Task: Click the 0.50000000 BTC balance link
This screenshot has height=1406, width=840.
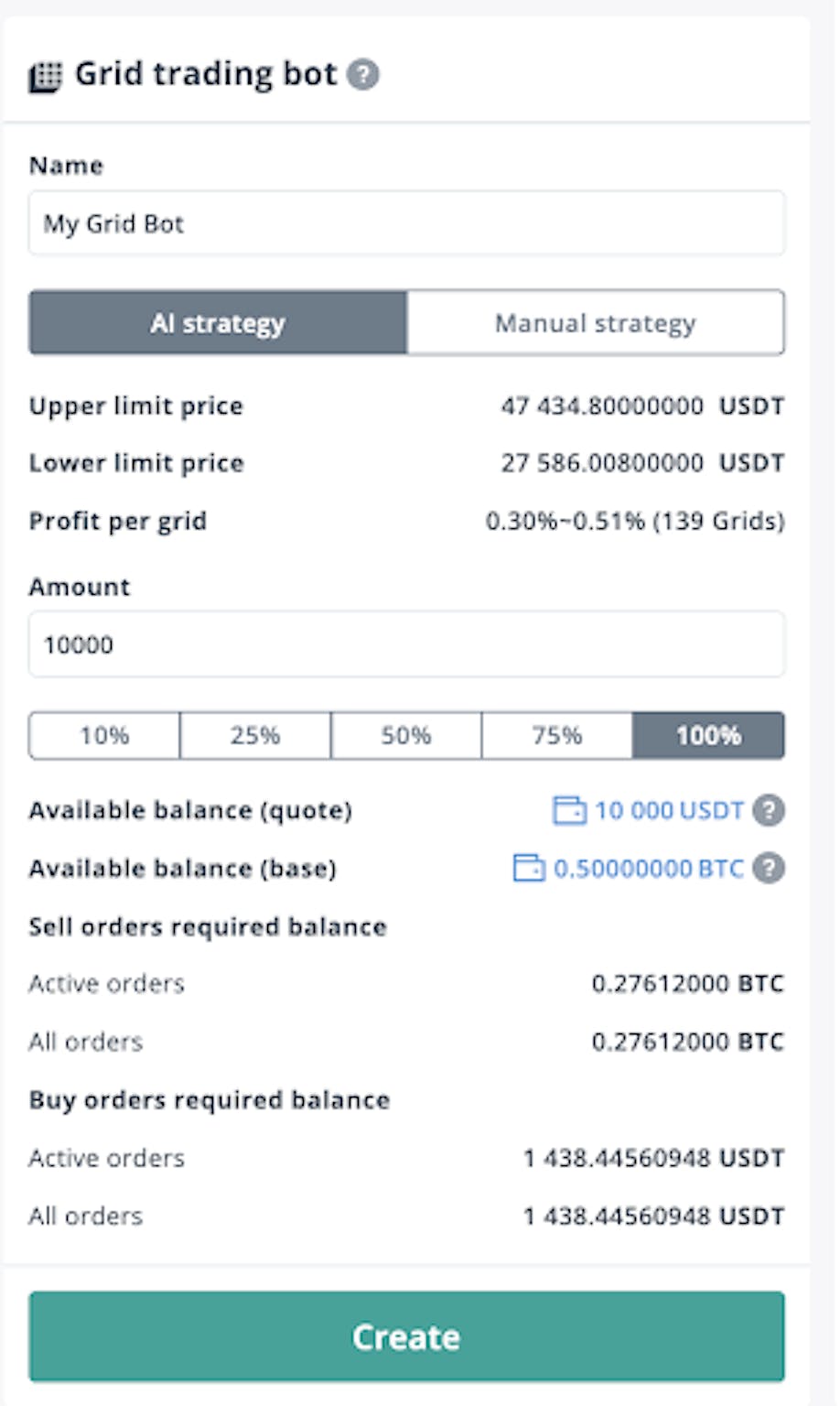Action: click(x=650, y=869)
